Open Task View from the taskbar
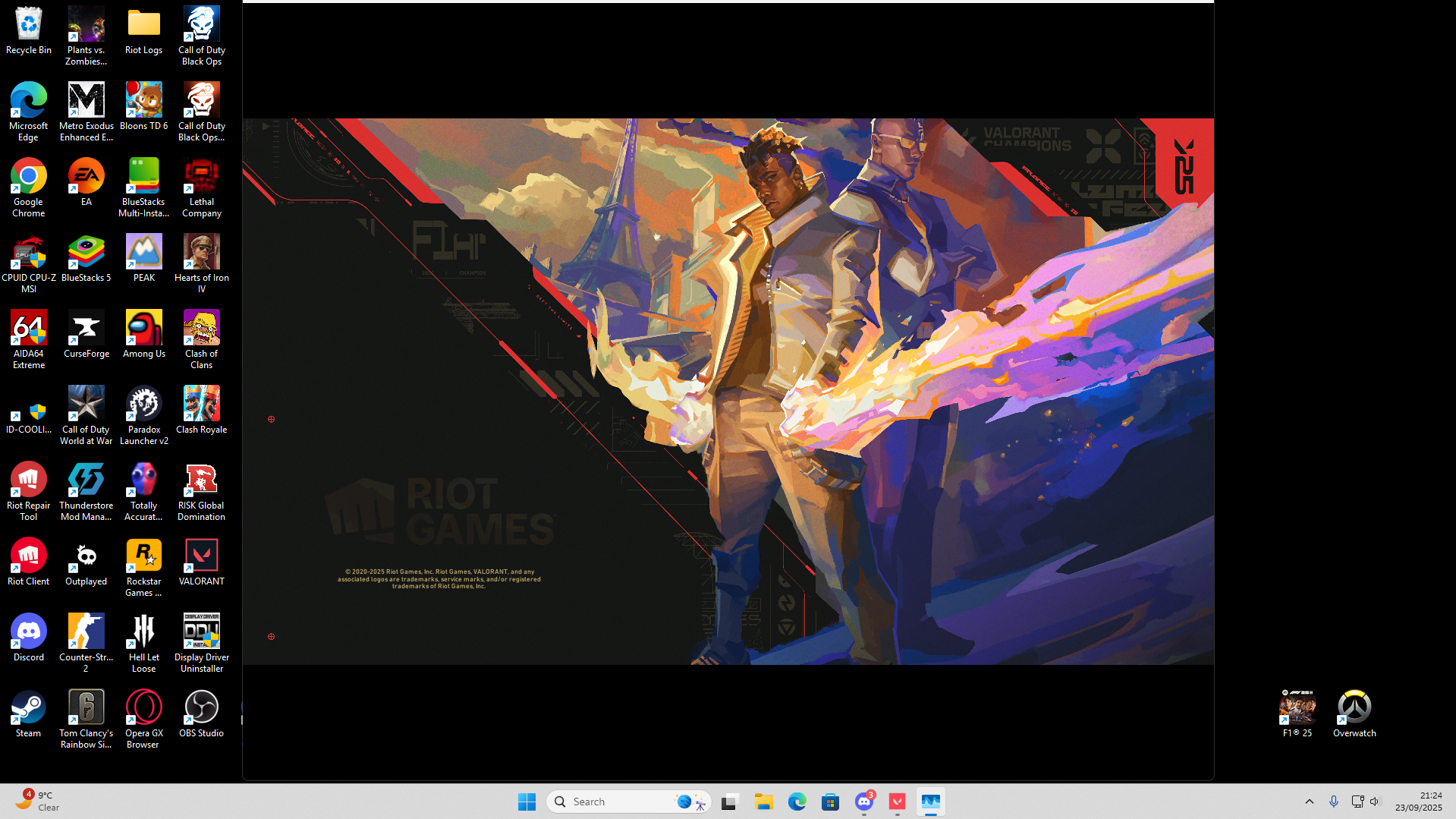This screenshot has height=819, width=1456. tap(730, 802)
